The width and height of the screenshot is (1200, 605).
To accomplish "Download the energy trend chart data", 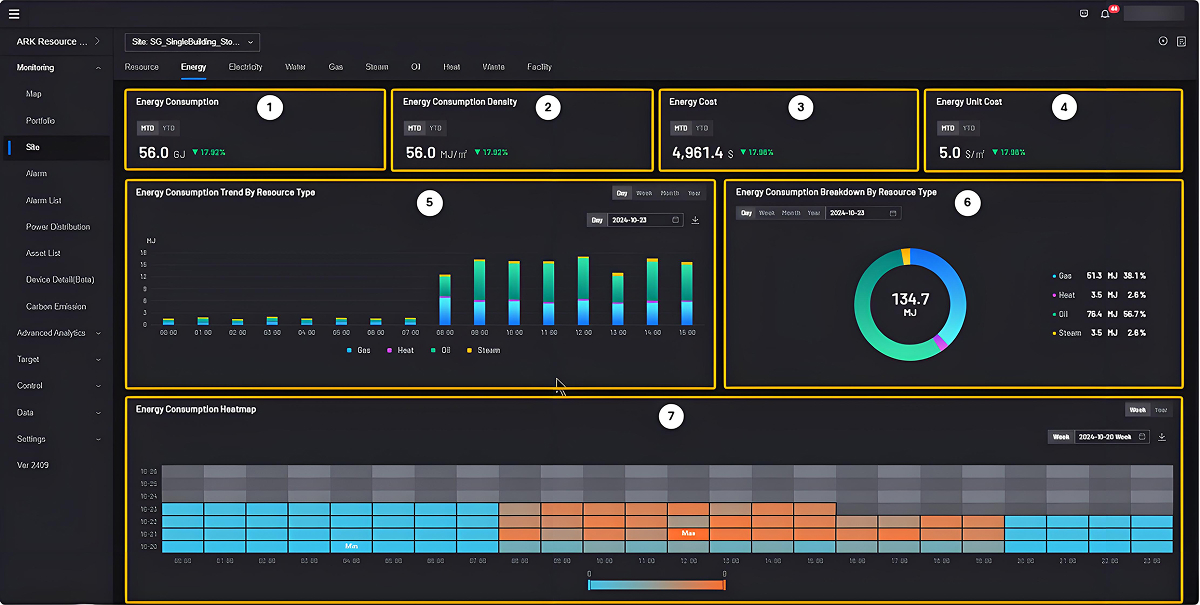I will coord(695,220).
